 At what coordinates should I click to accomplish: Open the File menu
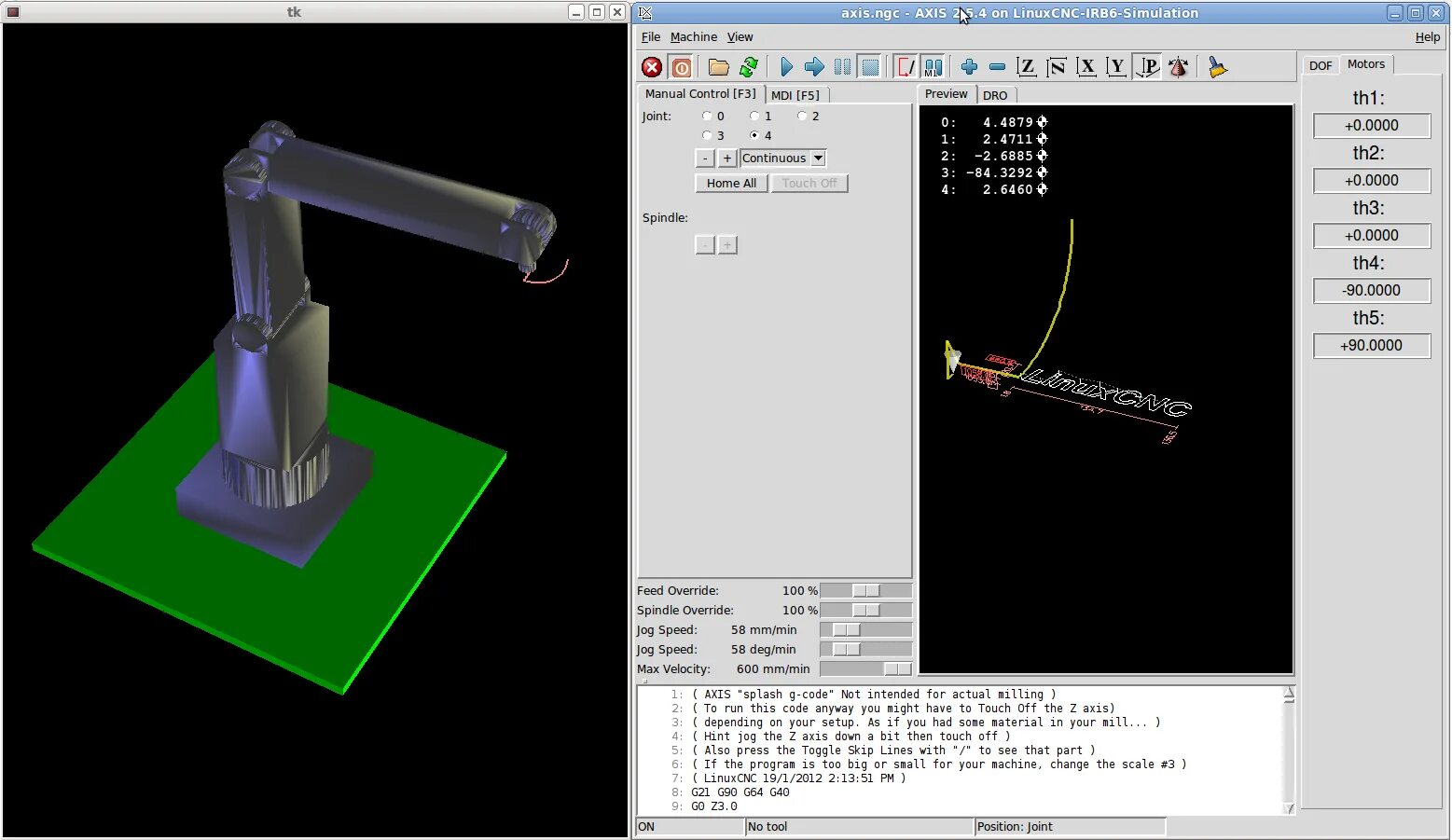tap(651, 37)
